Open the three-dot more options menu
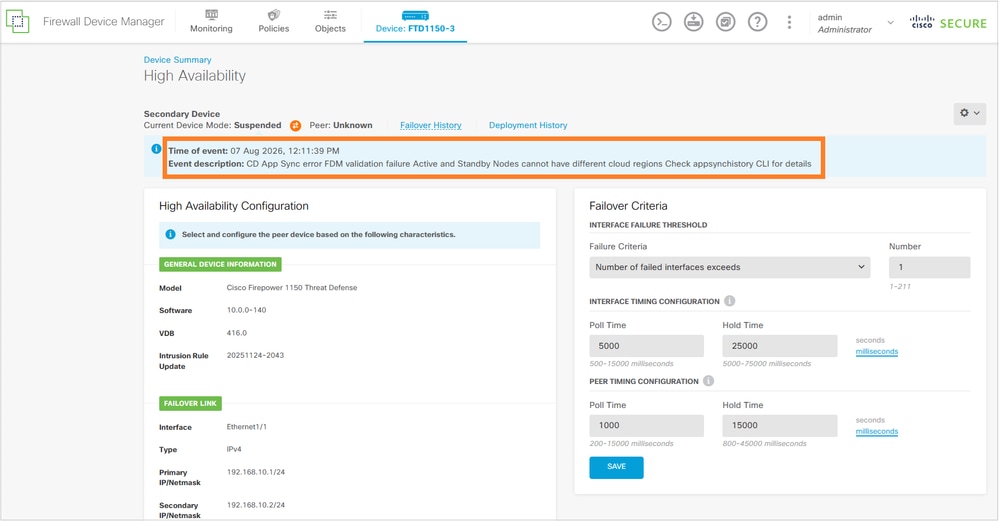The height and width of the screenshot is (521, 999). tap(789, 22)
